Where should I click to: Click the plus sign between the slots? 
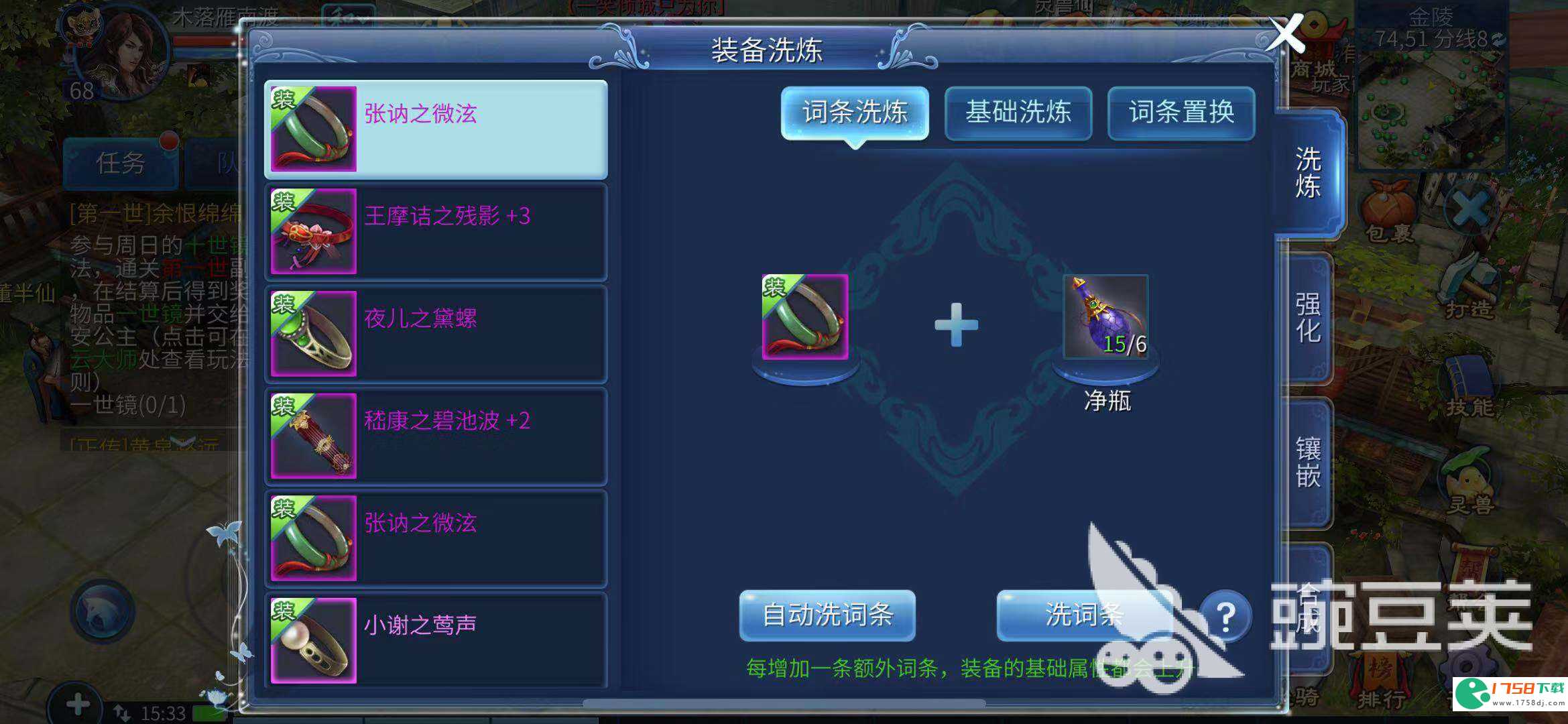point(956,324)
